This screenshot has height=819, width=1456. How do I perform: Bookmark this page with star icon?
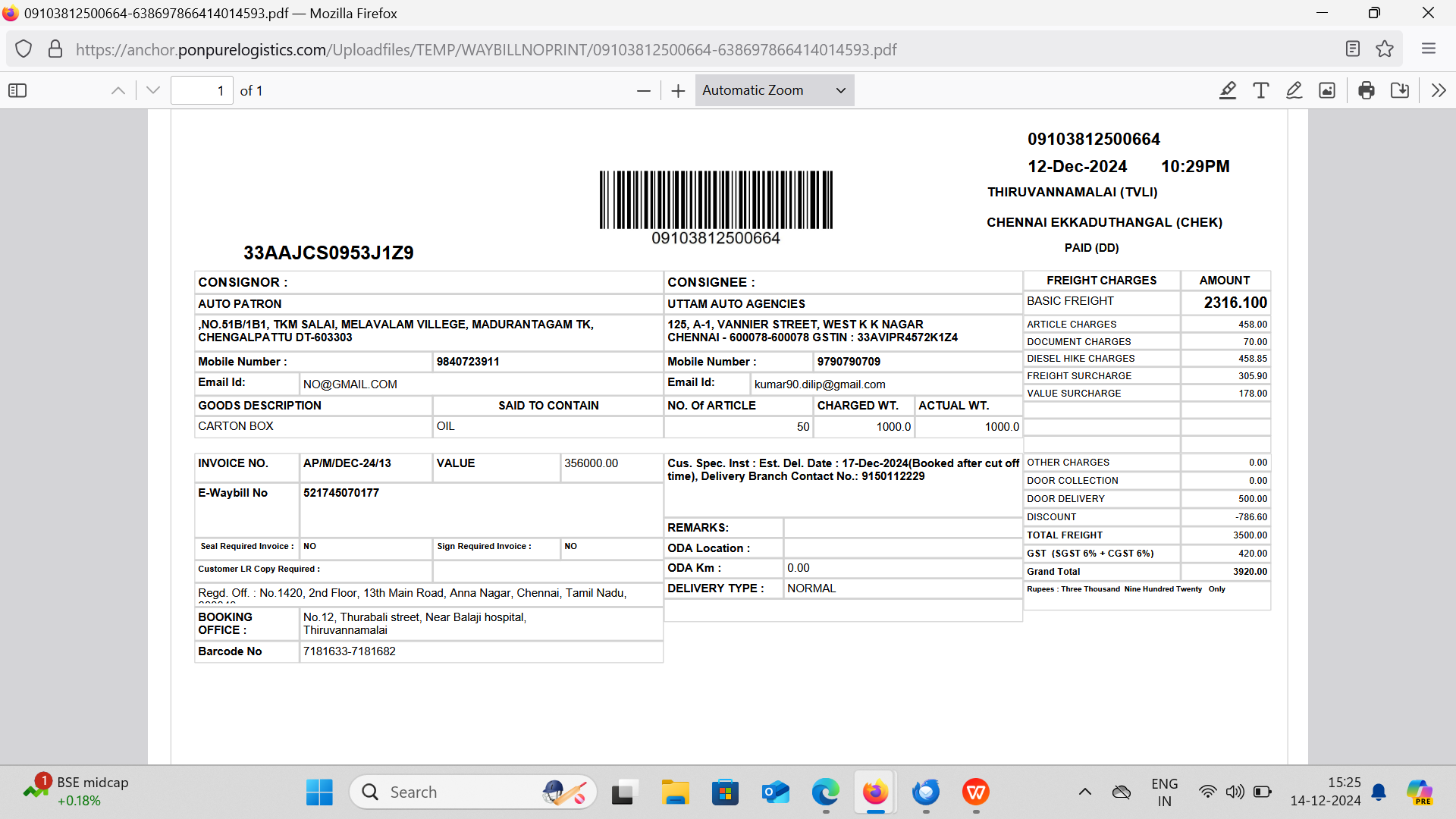[x=1385, y=49]
